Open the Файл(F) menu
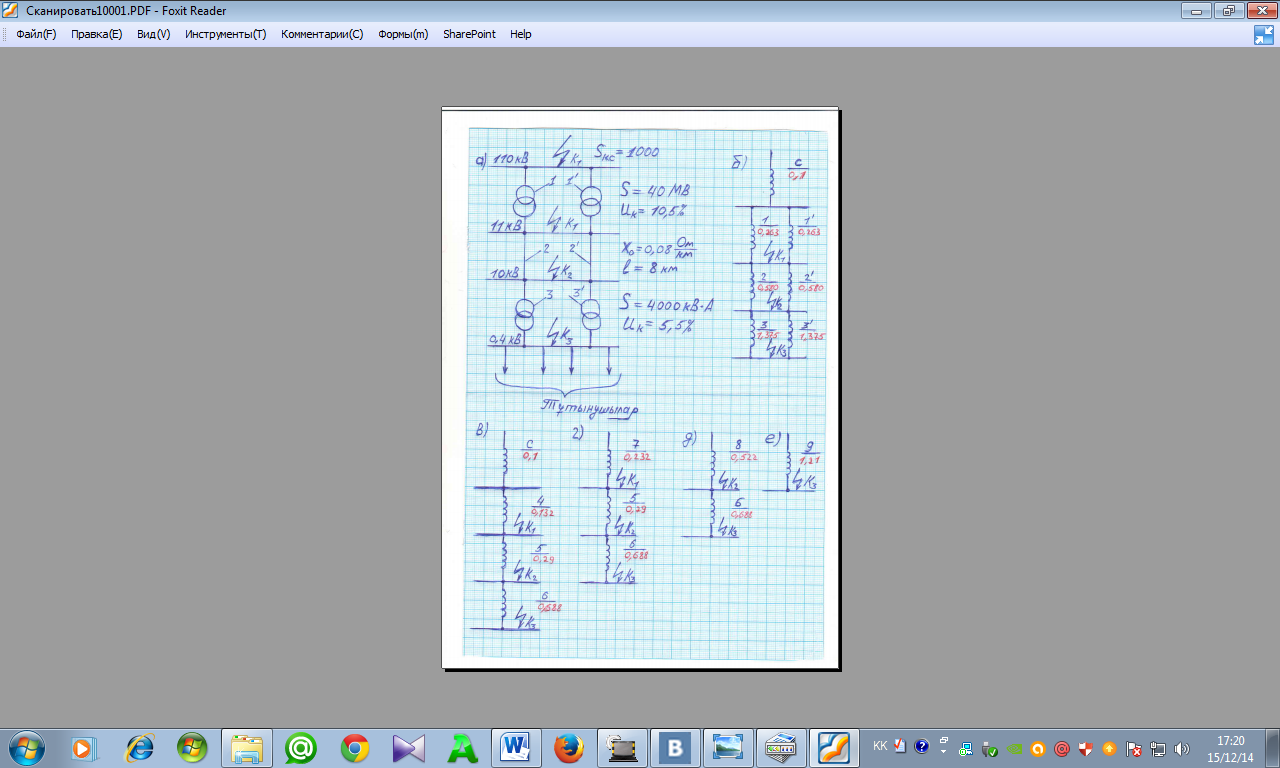 tap(36, 34)
